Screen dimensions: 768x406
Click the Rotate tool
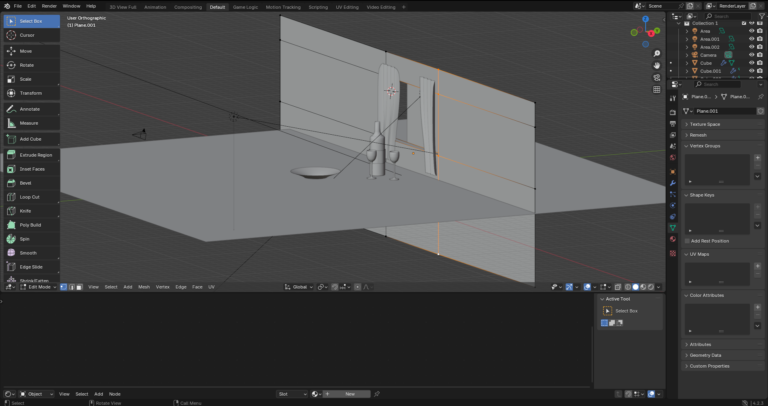click(x=25, y=65)
